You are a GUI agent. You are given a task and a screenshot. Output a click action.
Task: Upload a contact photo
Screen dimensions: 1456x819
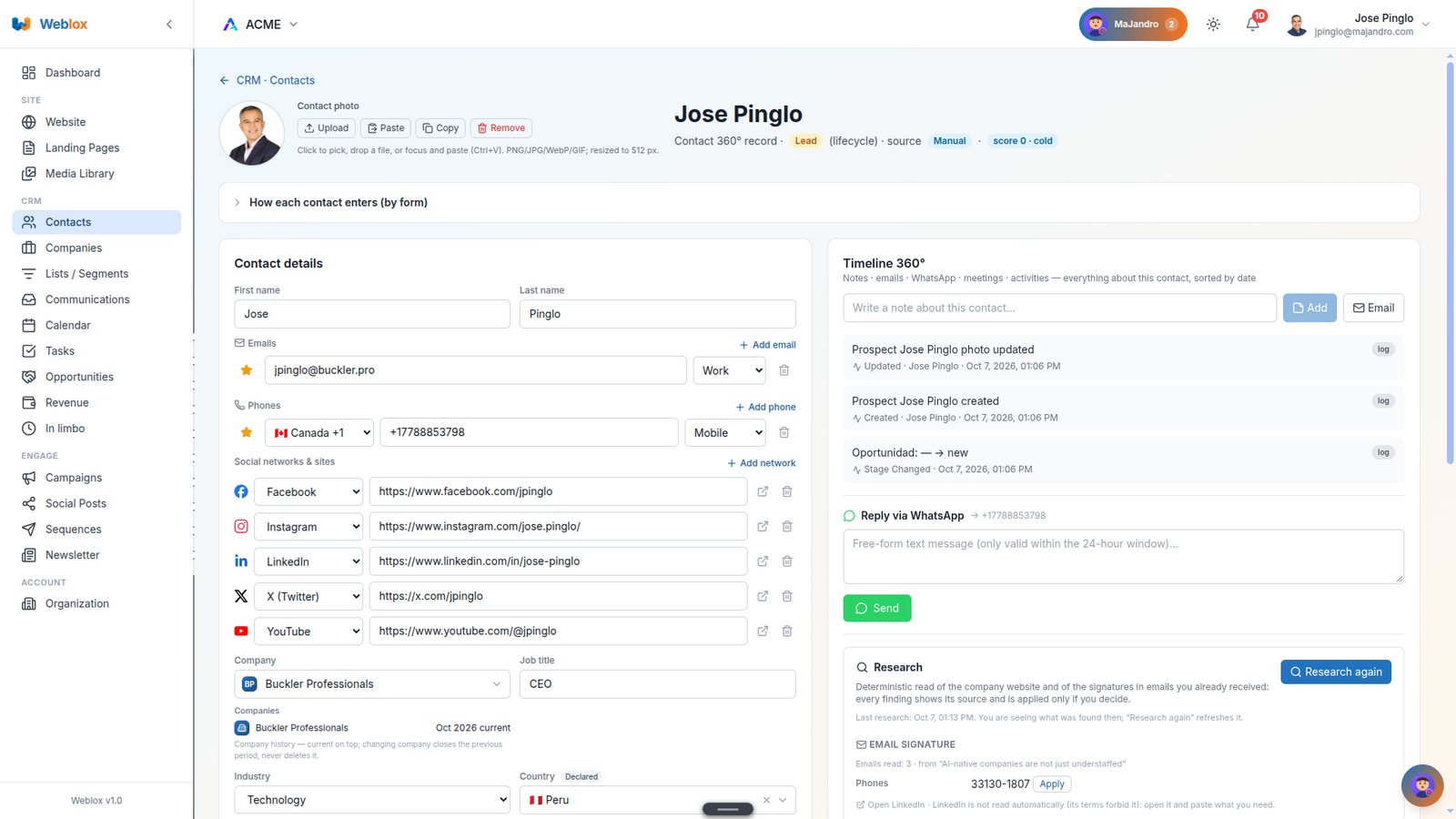[x=326, y=128]
